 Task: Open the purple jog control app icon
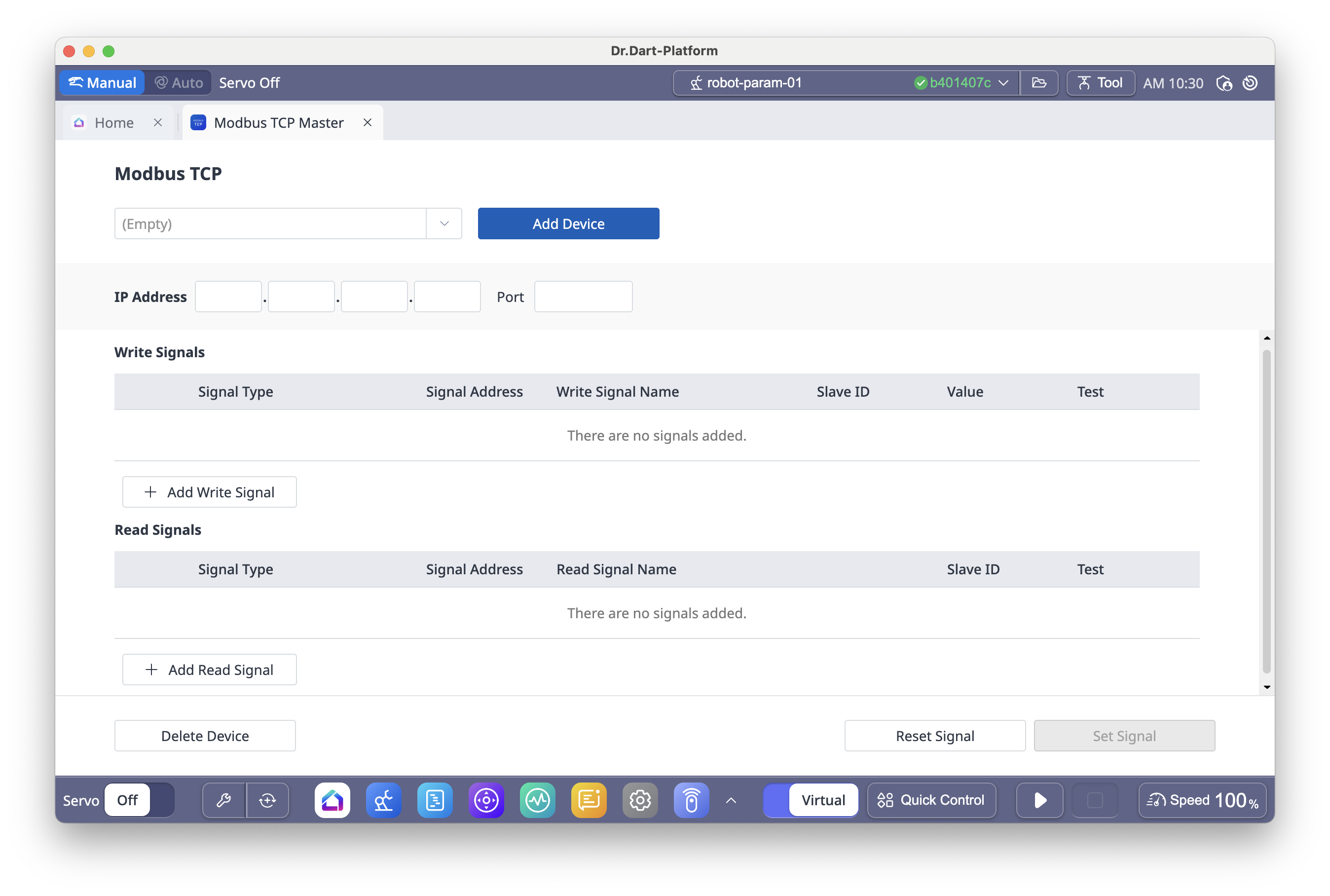coord(486,800)
